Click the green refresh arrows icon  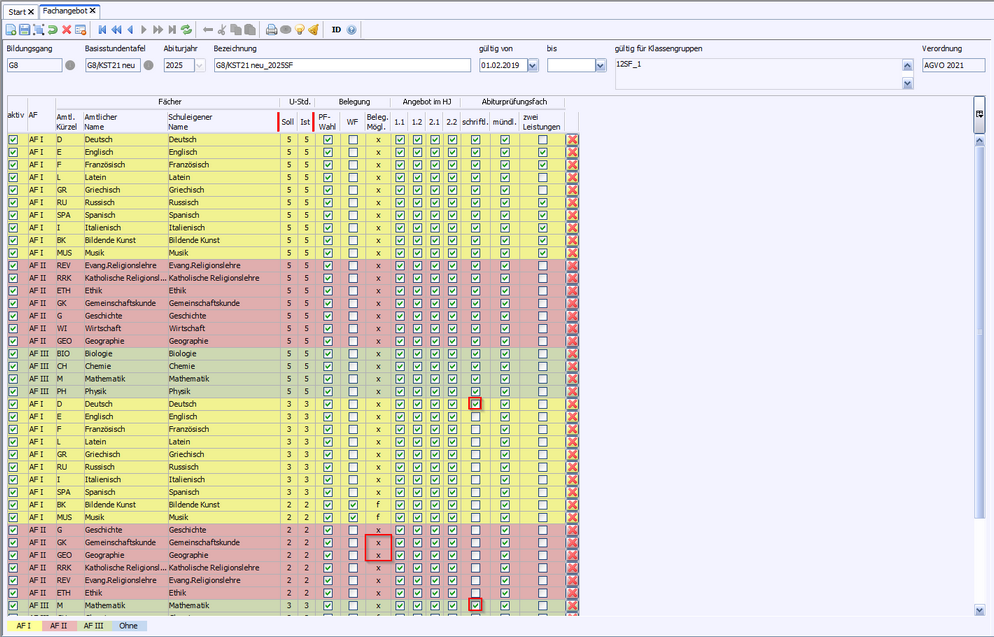tap(186, 30)
